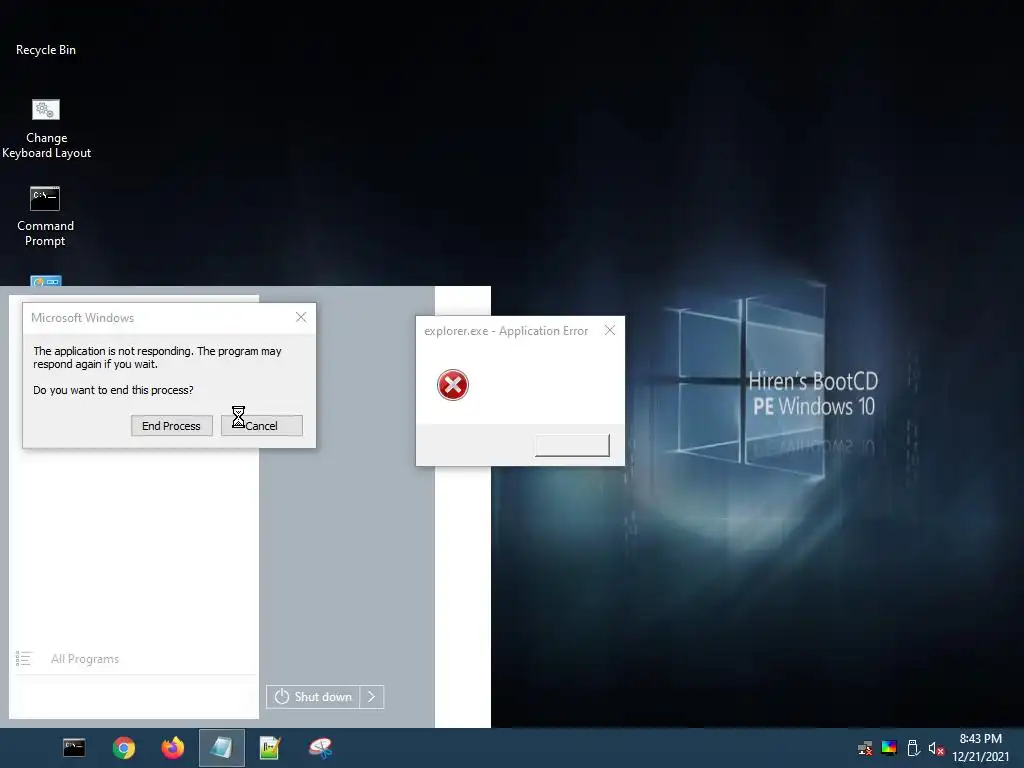
Task: Select the Command Prompt desktop icon
Action: (45, 217)
